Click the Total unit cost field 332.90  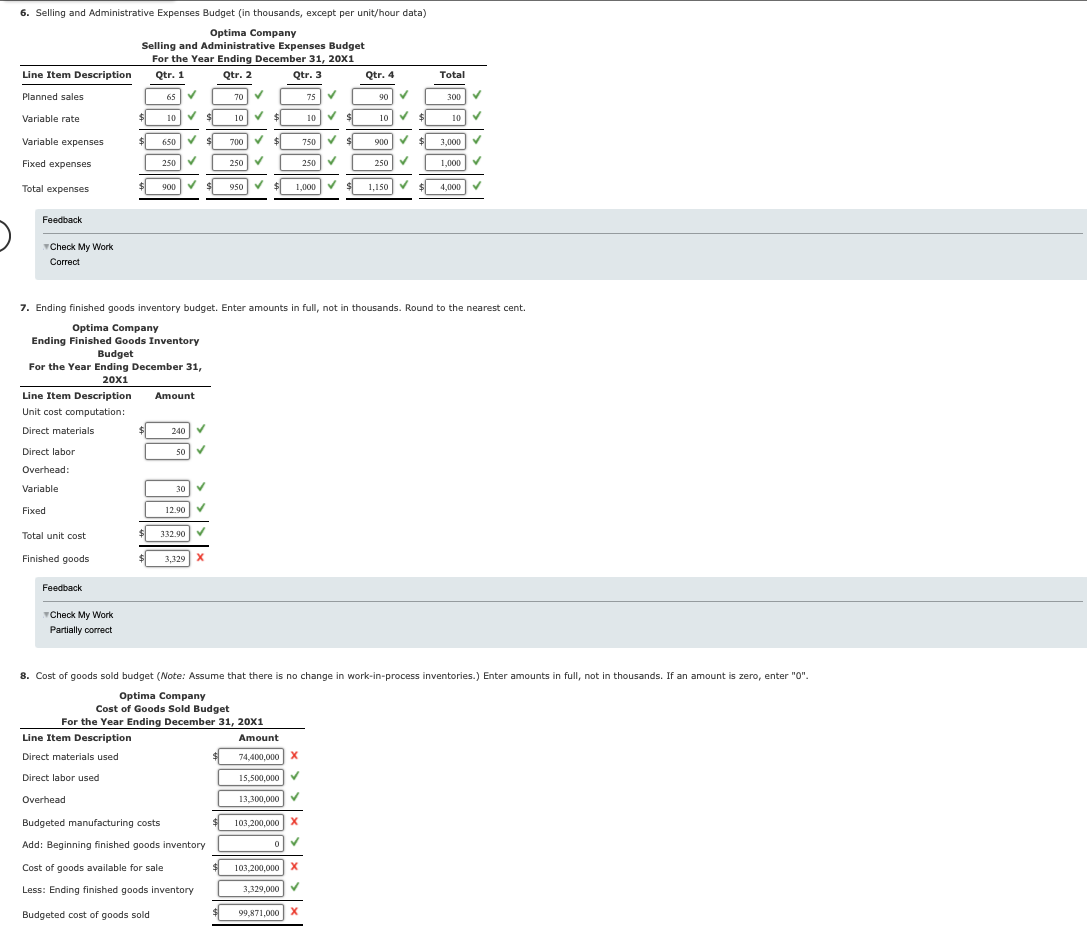point(167,534)
